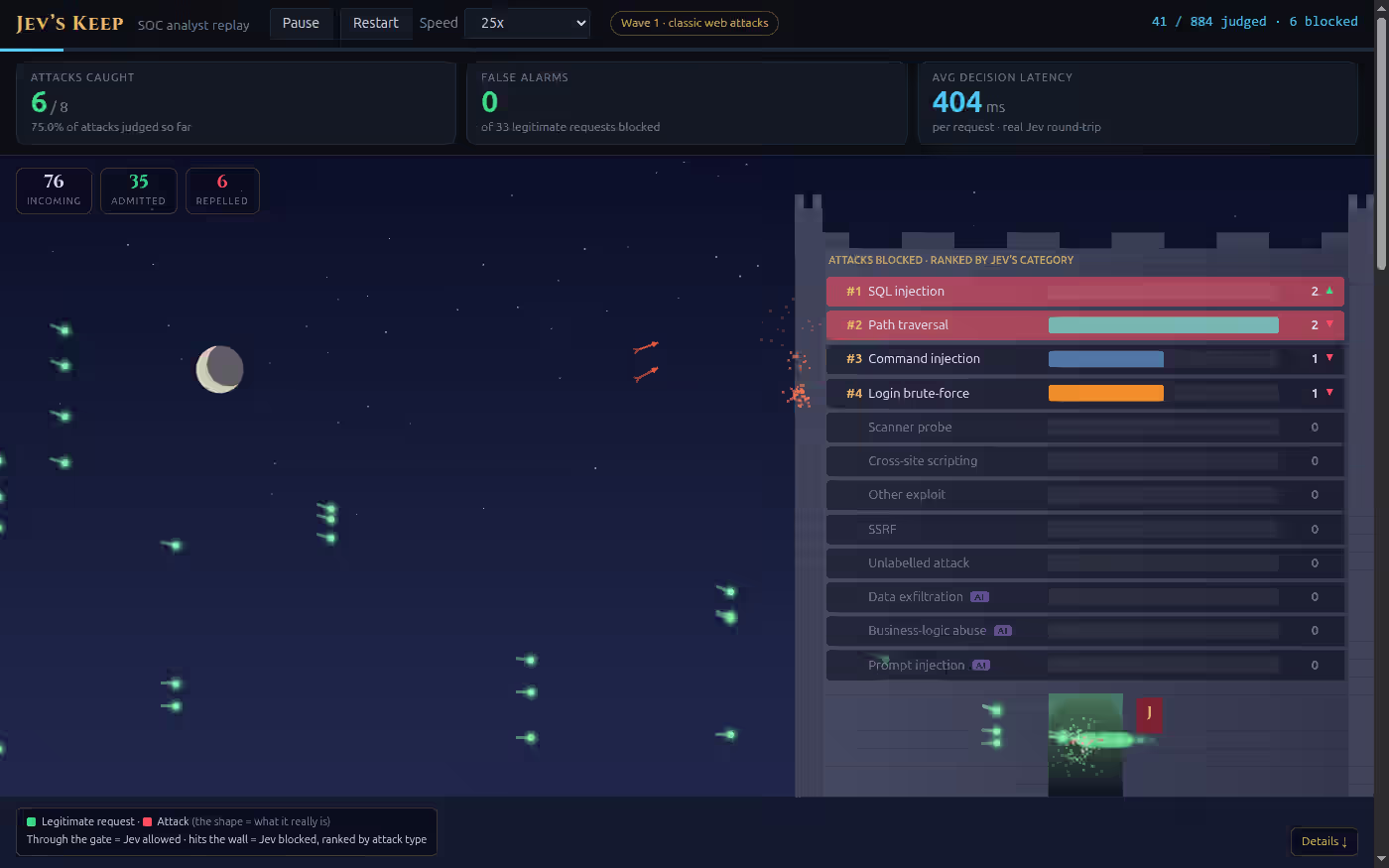
Task: Open the Details link
Action: click(1324, 841)
